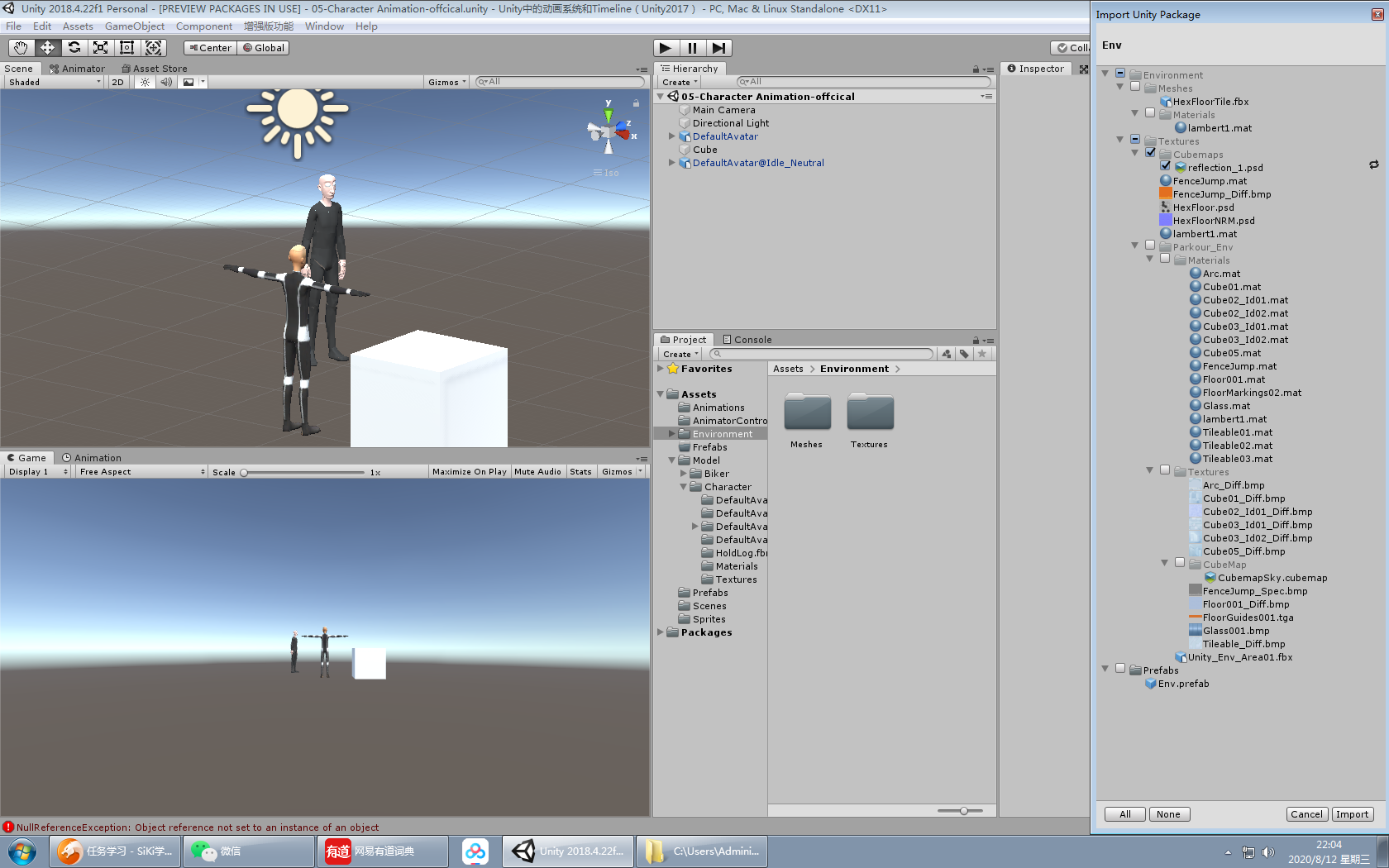This screenshot has height=868, width=1389.
Task: Select the Hand tool in toolbar
Action: [x=21, y=48]
